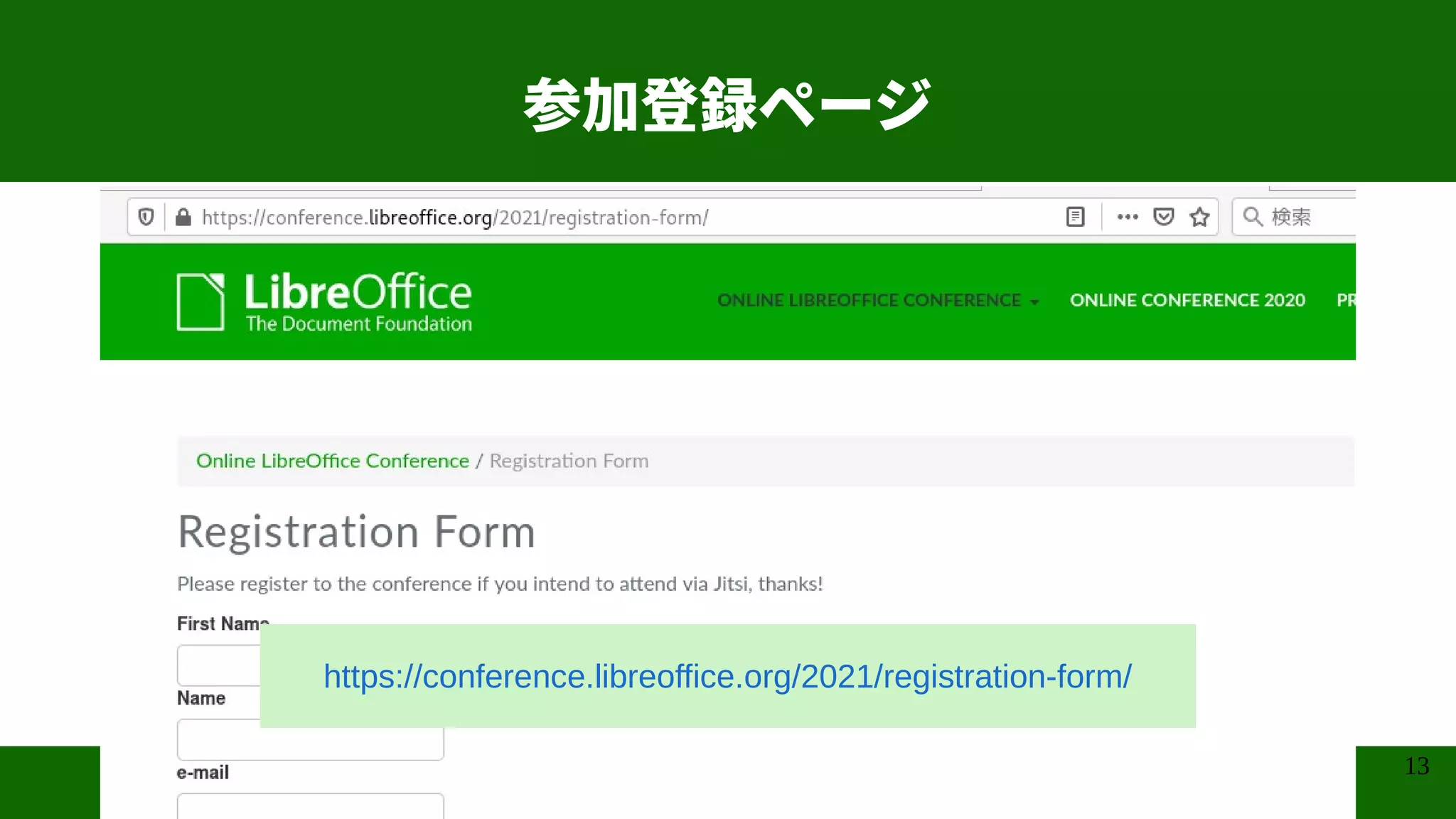This screenshot has width=1456, height=819.
Task: Click the First Name field label
Action: (x=223, y=623)
